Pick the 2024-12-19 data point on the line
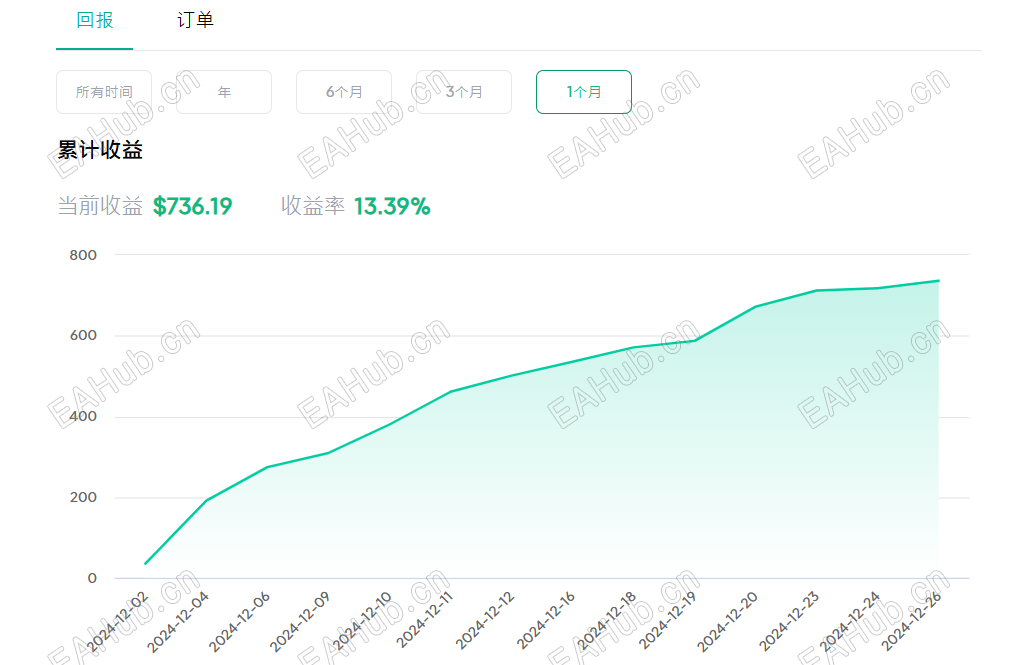The width and height of the screenshot is (1032, 665). [695, 341]
